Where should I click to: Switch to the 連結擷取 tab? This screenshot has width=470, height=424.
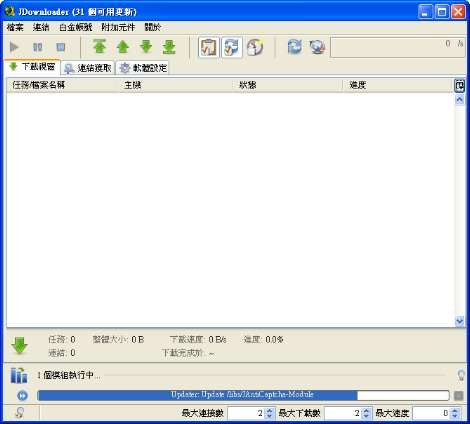click(x=88, y=68)
